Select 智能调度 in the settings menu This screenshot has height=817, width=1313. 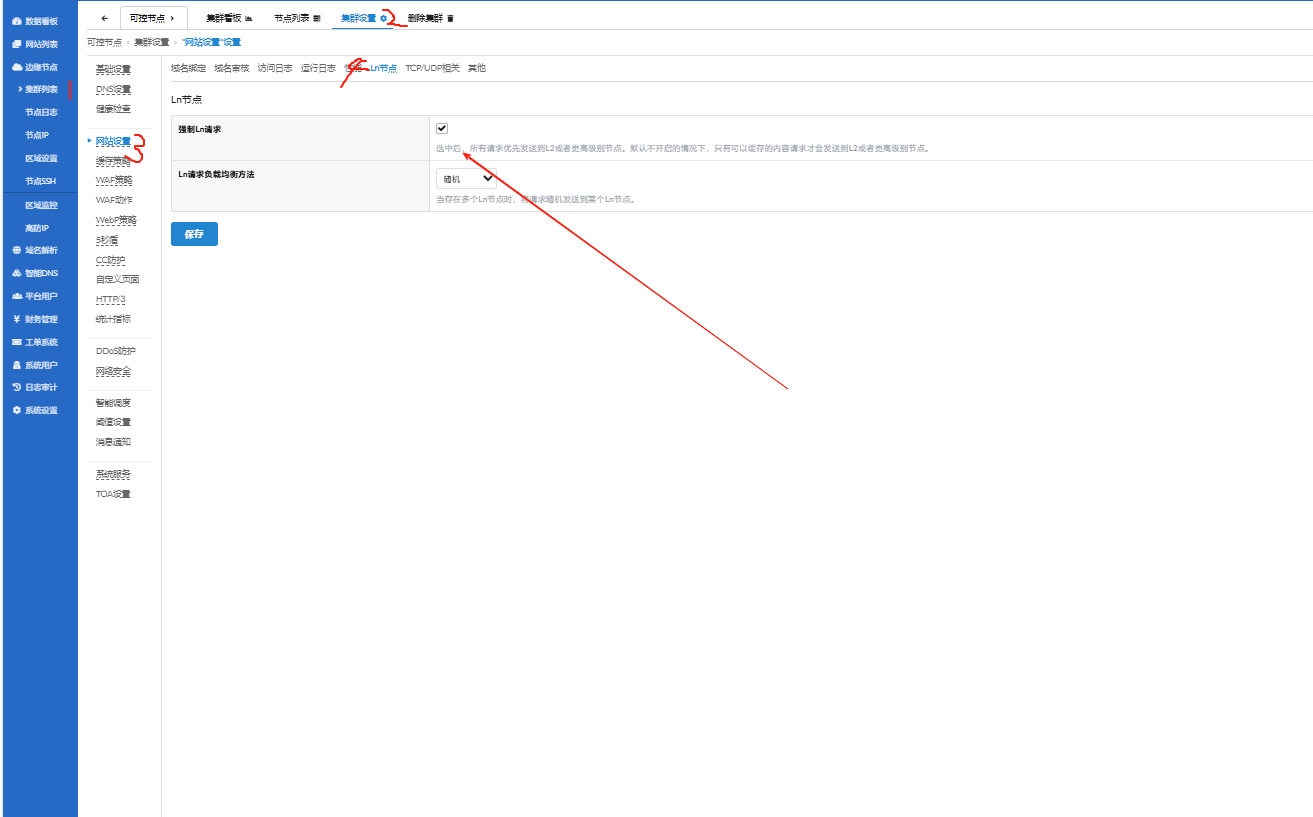pyautogui.click(x=113, y=402)
